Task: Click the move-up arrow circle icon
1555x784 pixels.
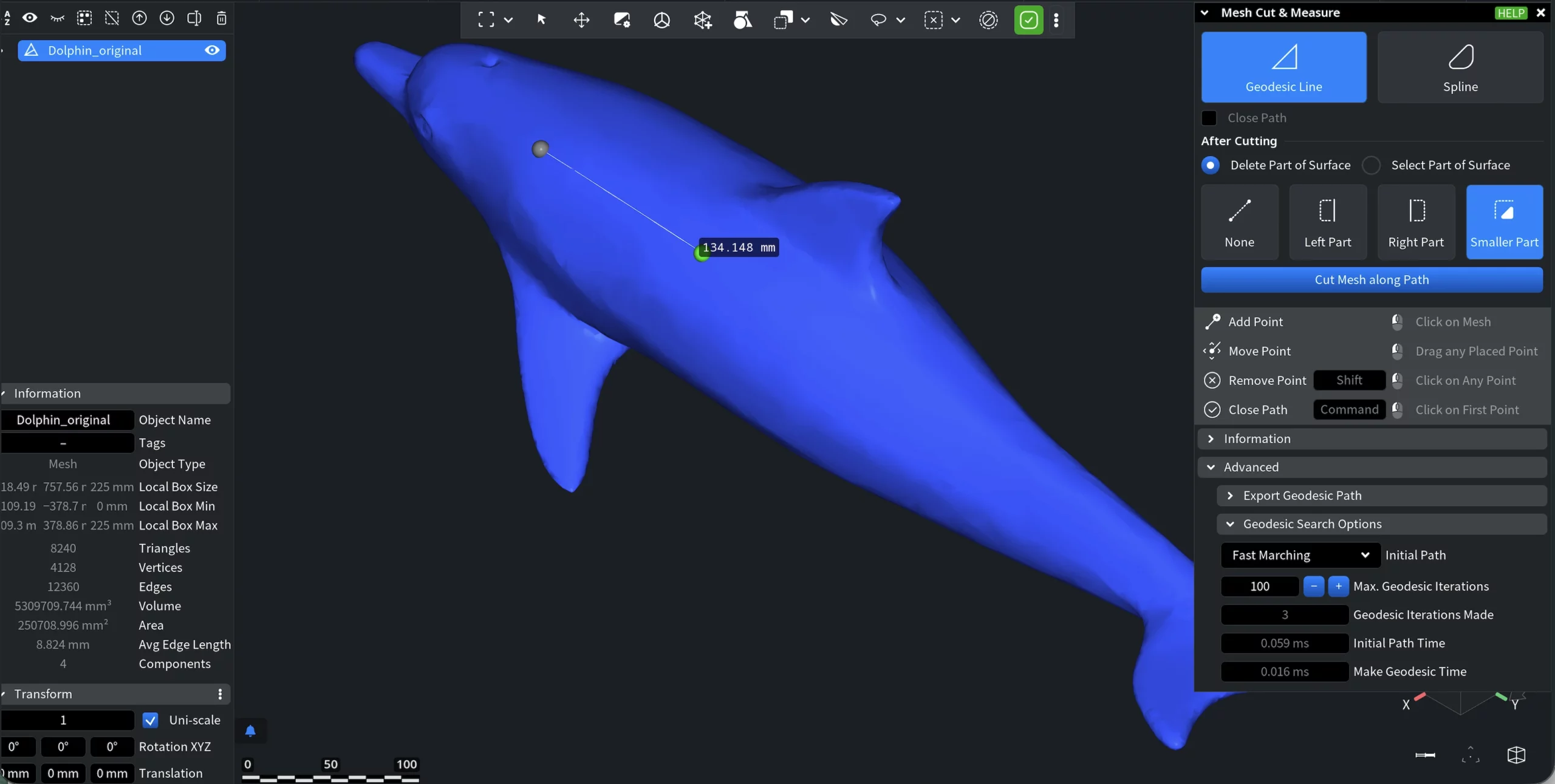Action: point(139,18)
